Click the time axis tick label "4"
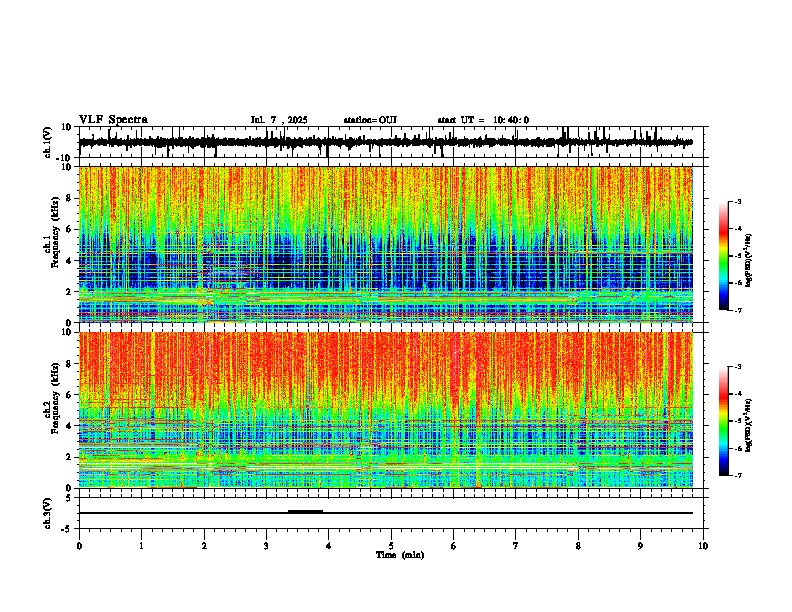This screenshot has width=792, height=612. [x=329, y=546]
